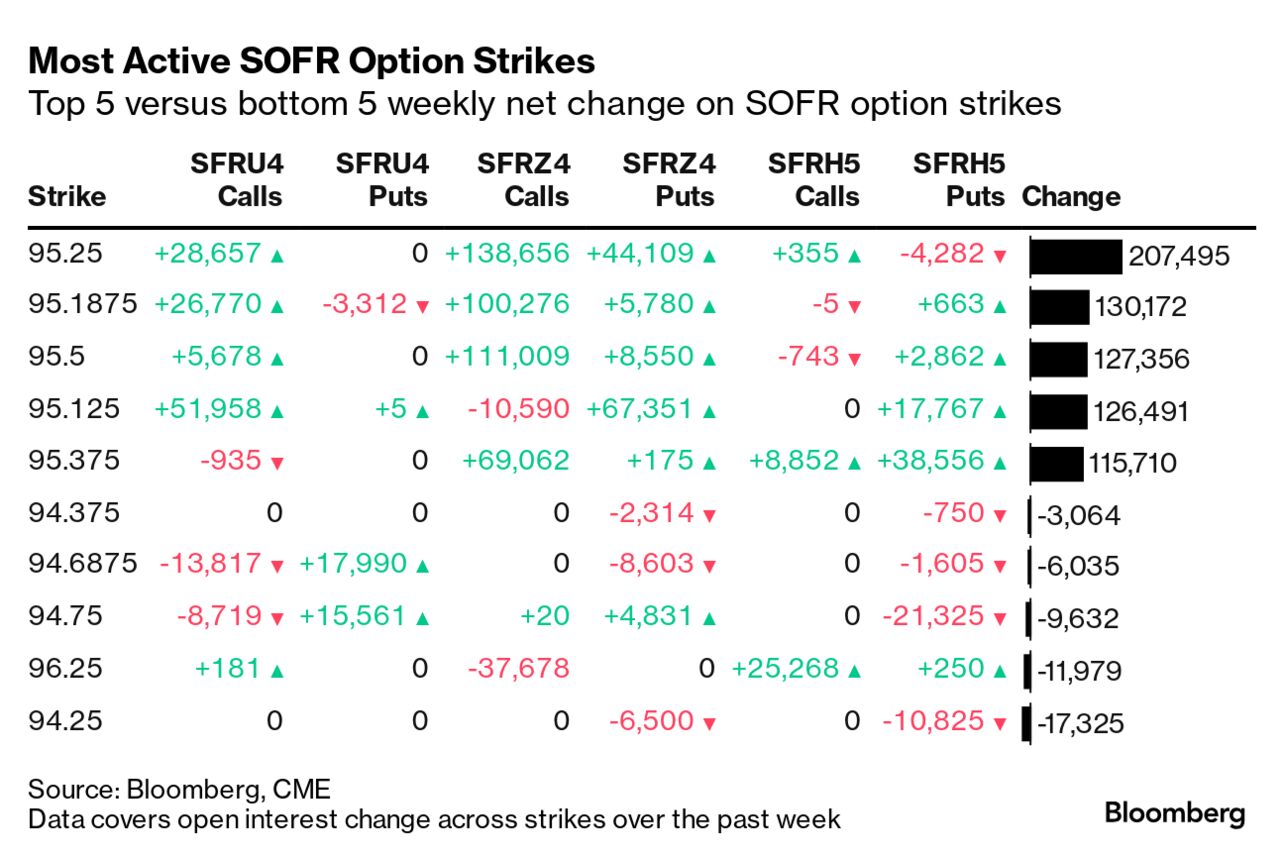The height and width of the screenshot is (858, 1284).
Task: Click the red down arrow beside -935
Action: click(x=277, y=463)
